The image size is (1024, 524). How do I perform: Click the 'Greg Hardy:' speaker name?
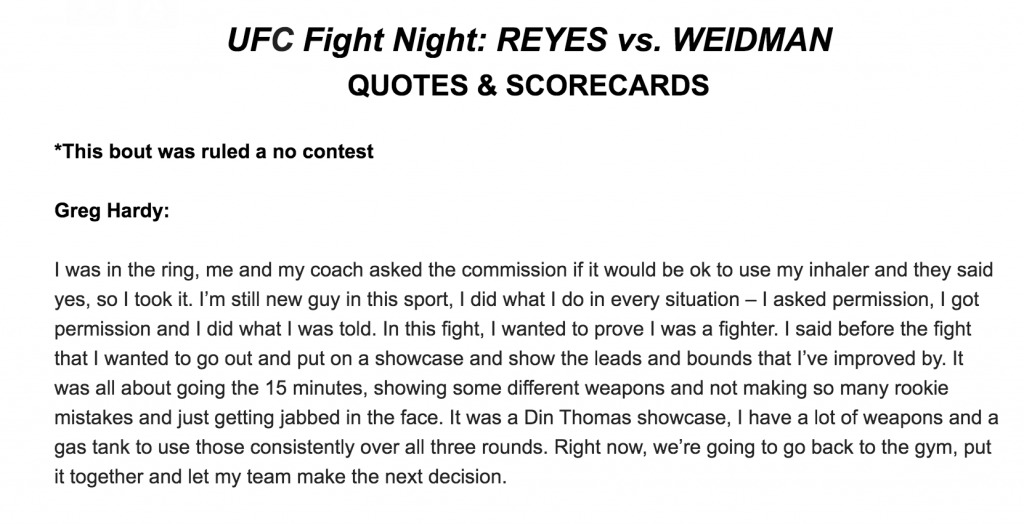click(x=112, y=211)
